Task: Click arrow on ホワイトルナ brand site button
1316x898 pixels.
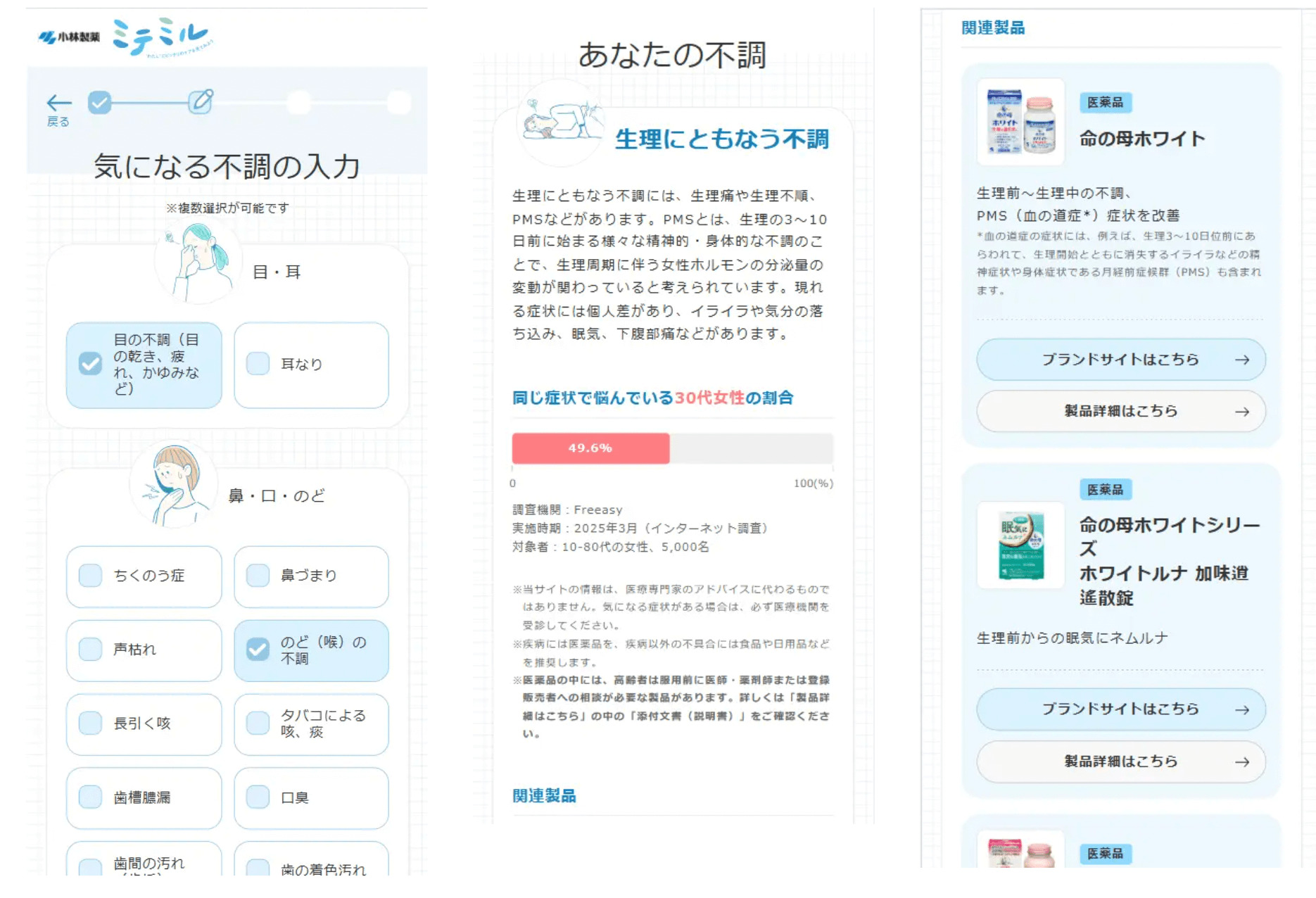Action: [1242, 709]
